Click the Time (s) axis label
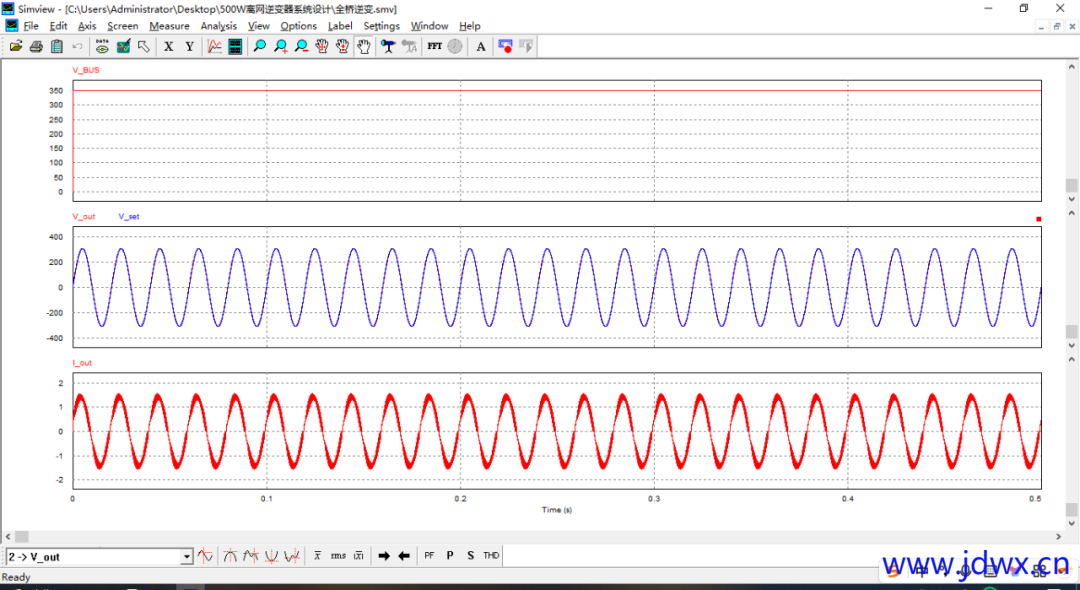Screen dimensions: 1080x590 click(557, 510)
